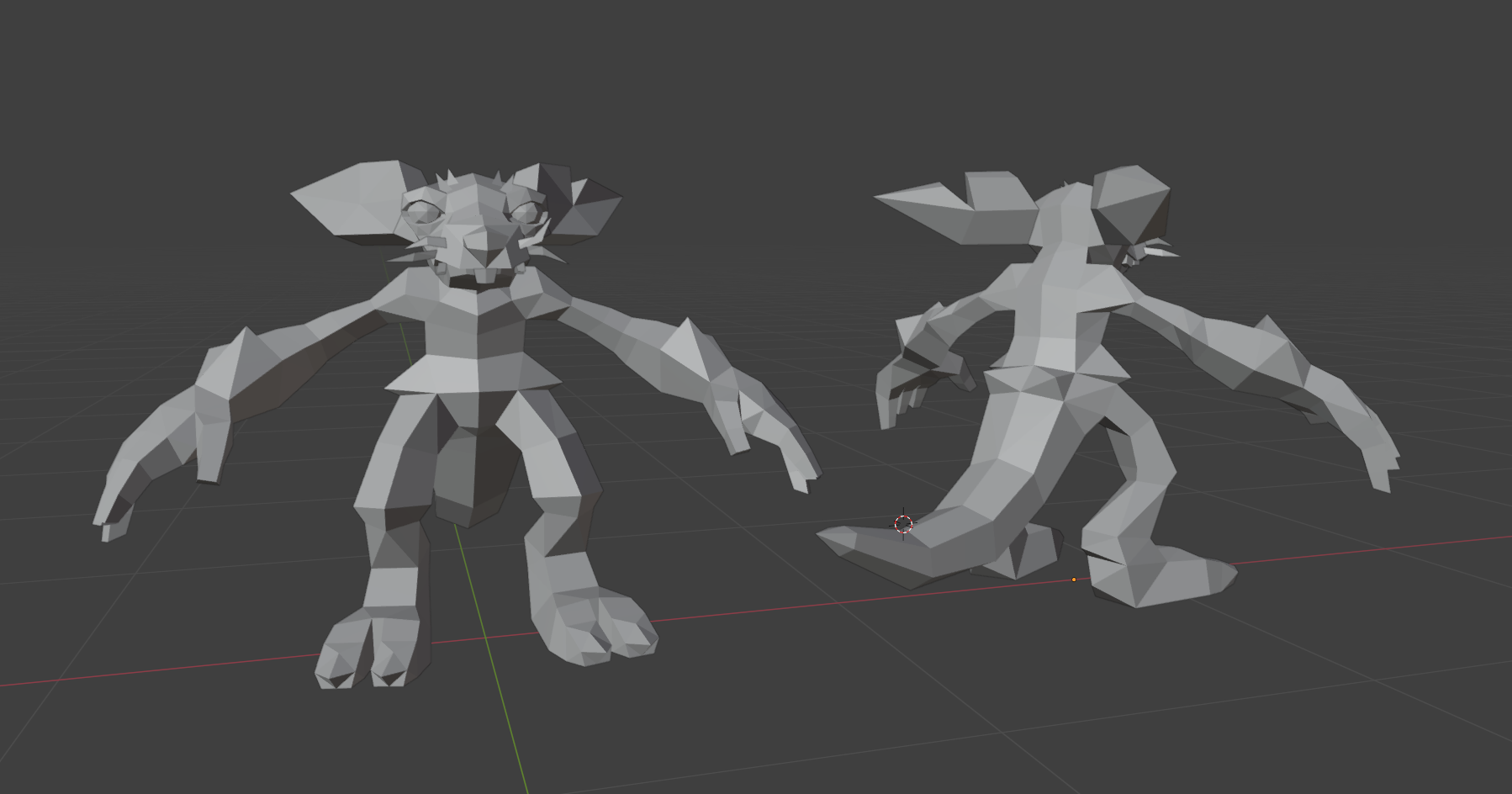Click the red-white 3D cursor crosshair
The image size is (1512, 794).
(903, 524)
